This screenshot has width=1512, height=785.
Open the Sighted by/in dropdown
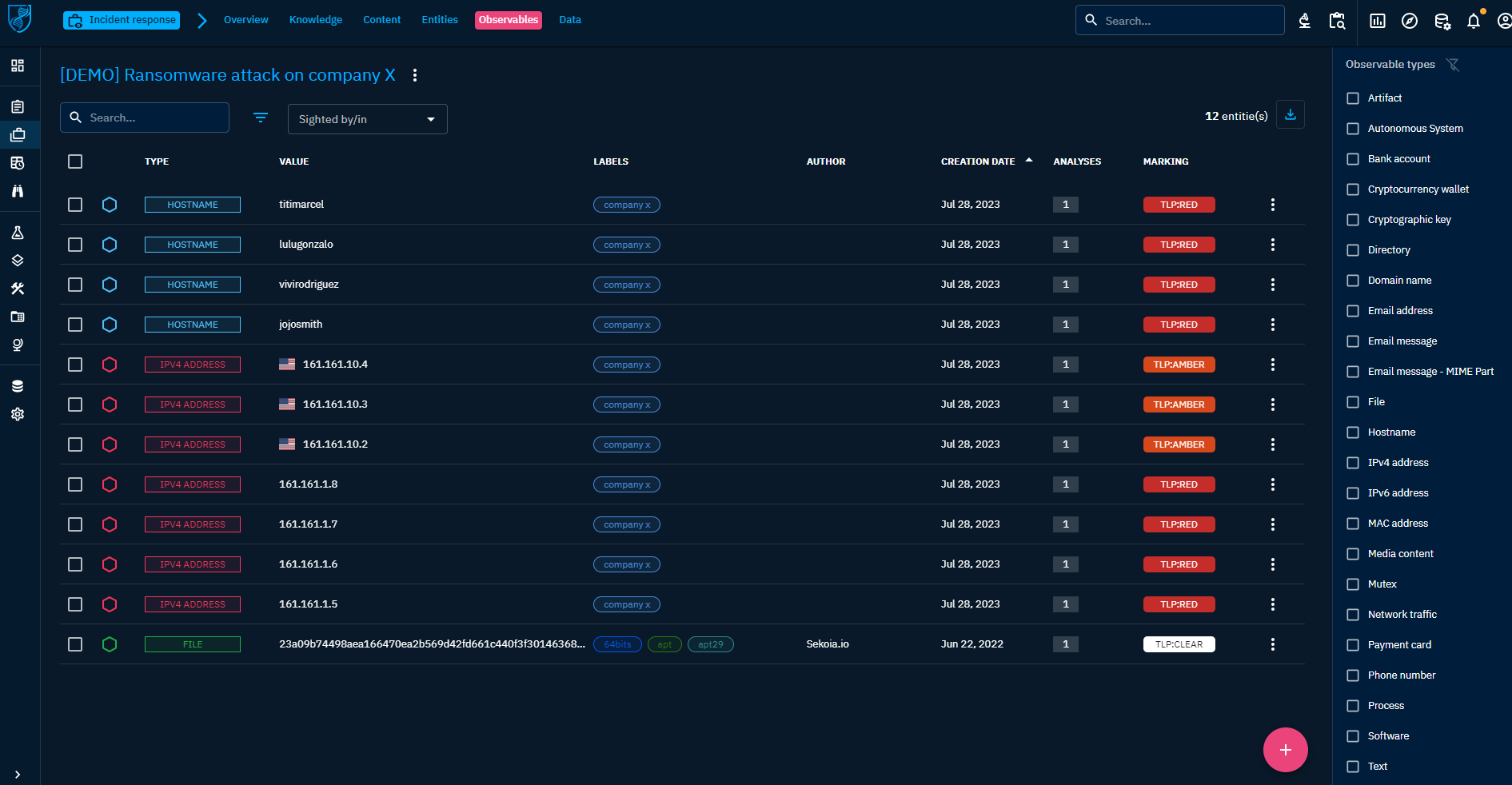click(367, 119)
